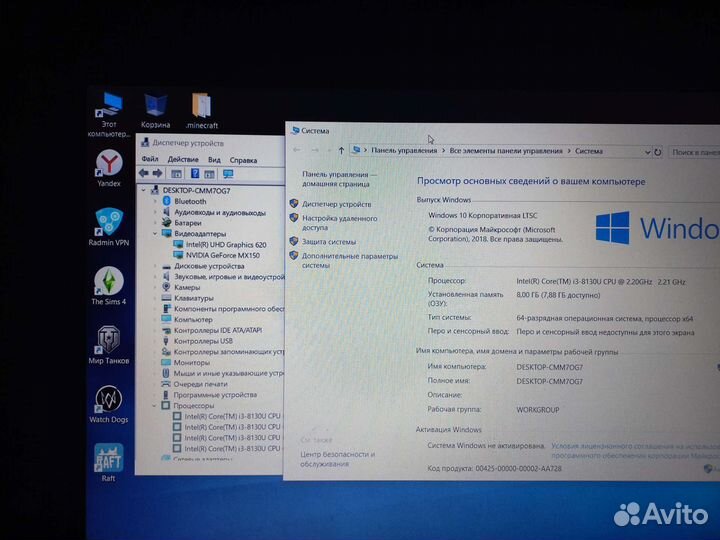Click the forward arrow in Device Manager toolbar
Viewport: 720px width, 540px height.
click(158, 173)
